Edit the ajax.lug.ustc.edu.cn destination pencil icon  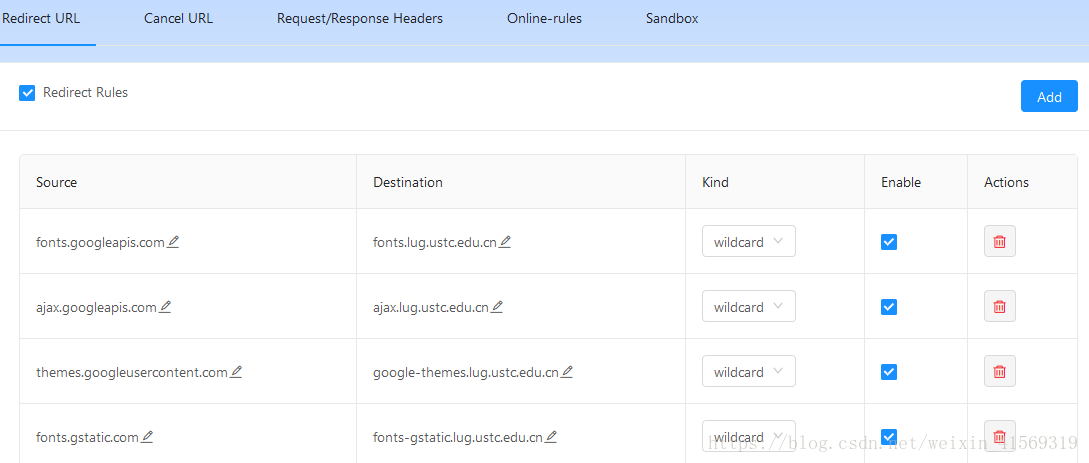point(497,307)
